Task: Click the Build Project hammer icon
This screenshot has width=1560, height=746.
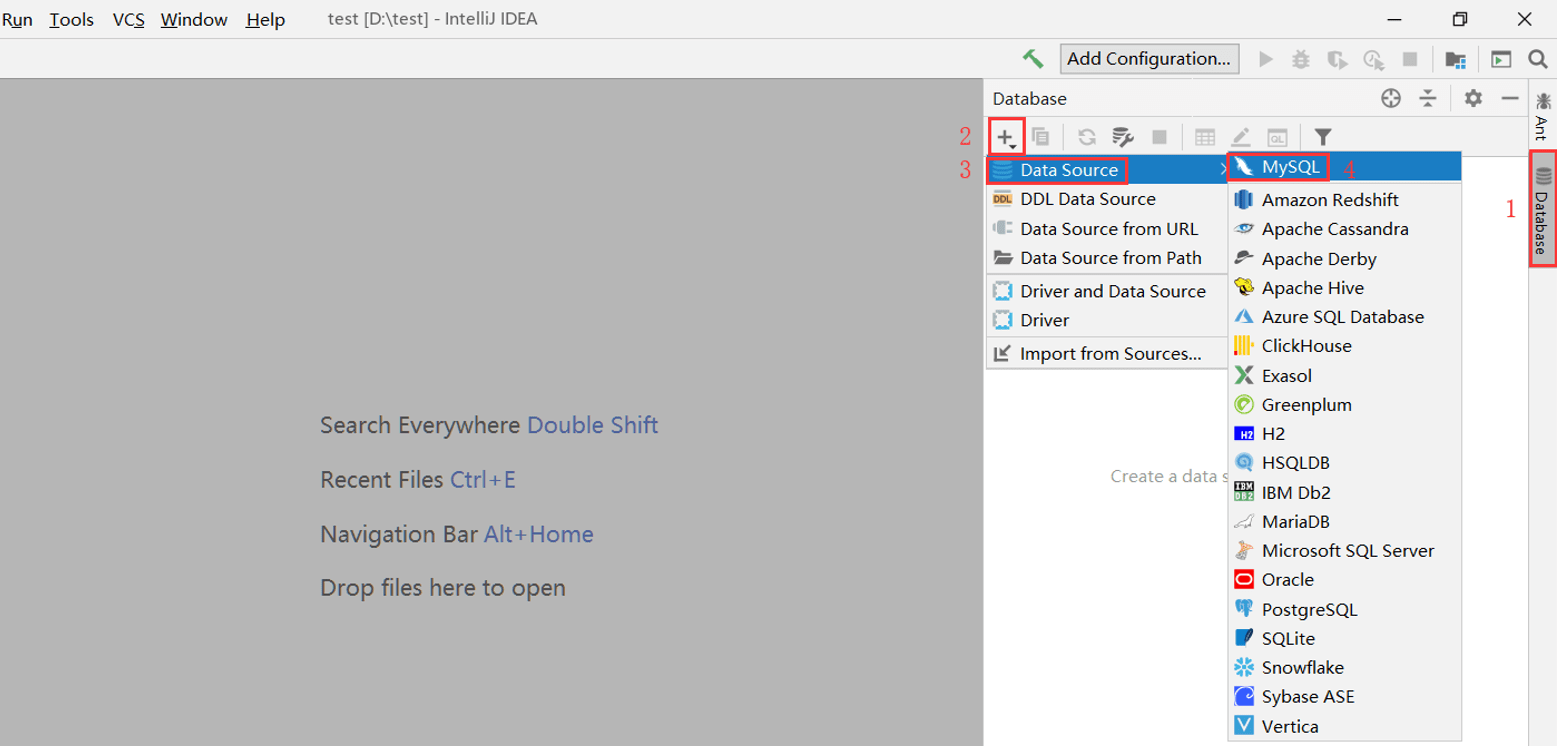Action: click(x=1033, y=59)
